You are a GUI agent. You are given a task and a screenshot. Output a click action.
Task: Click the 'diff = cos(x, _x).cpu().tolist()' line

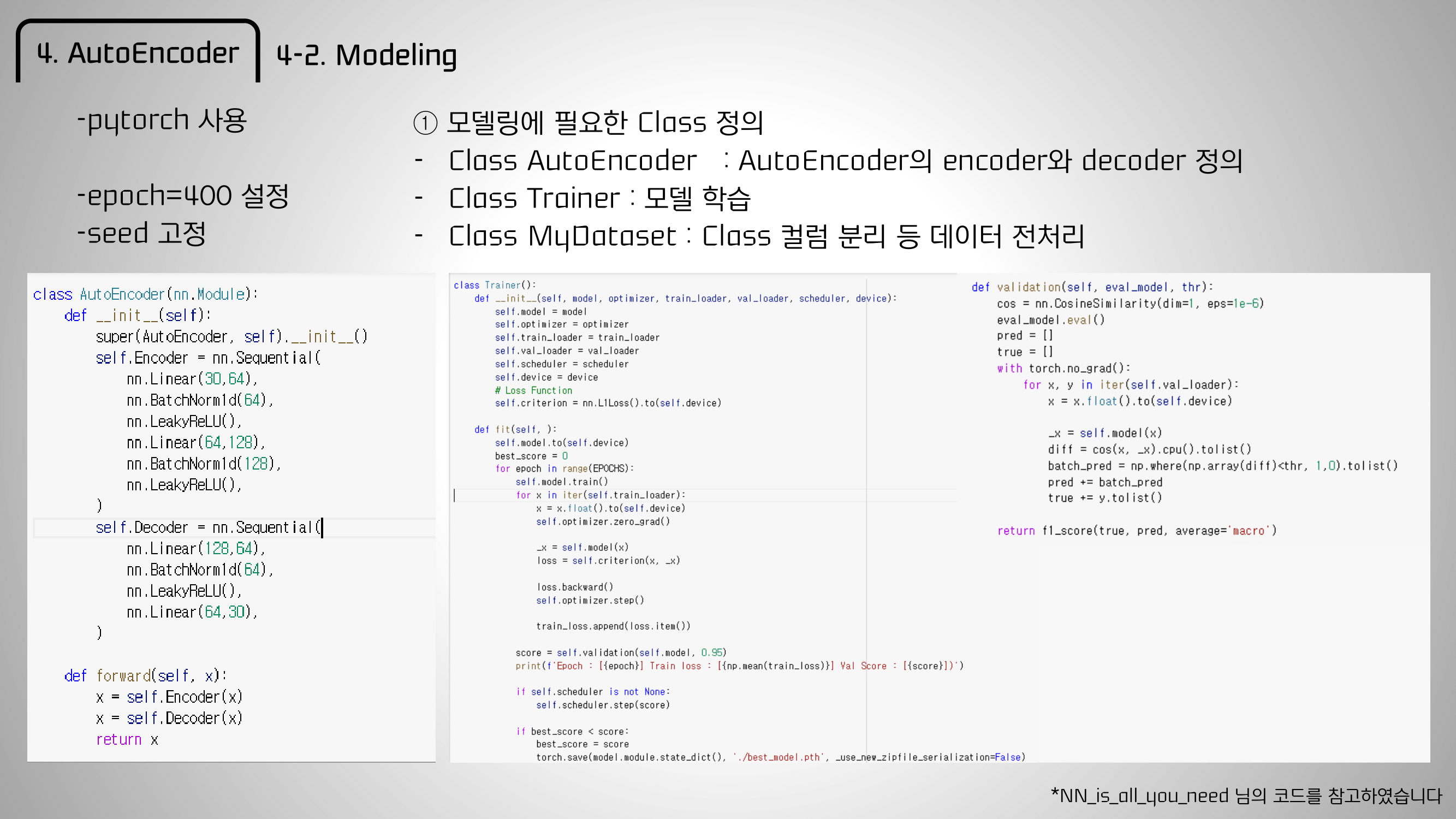point(1150,449)
